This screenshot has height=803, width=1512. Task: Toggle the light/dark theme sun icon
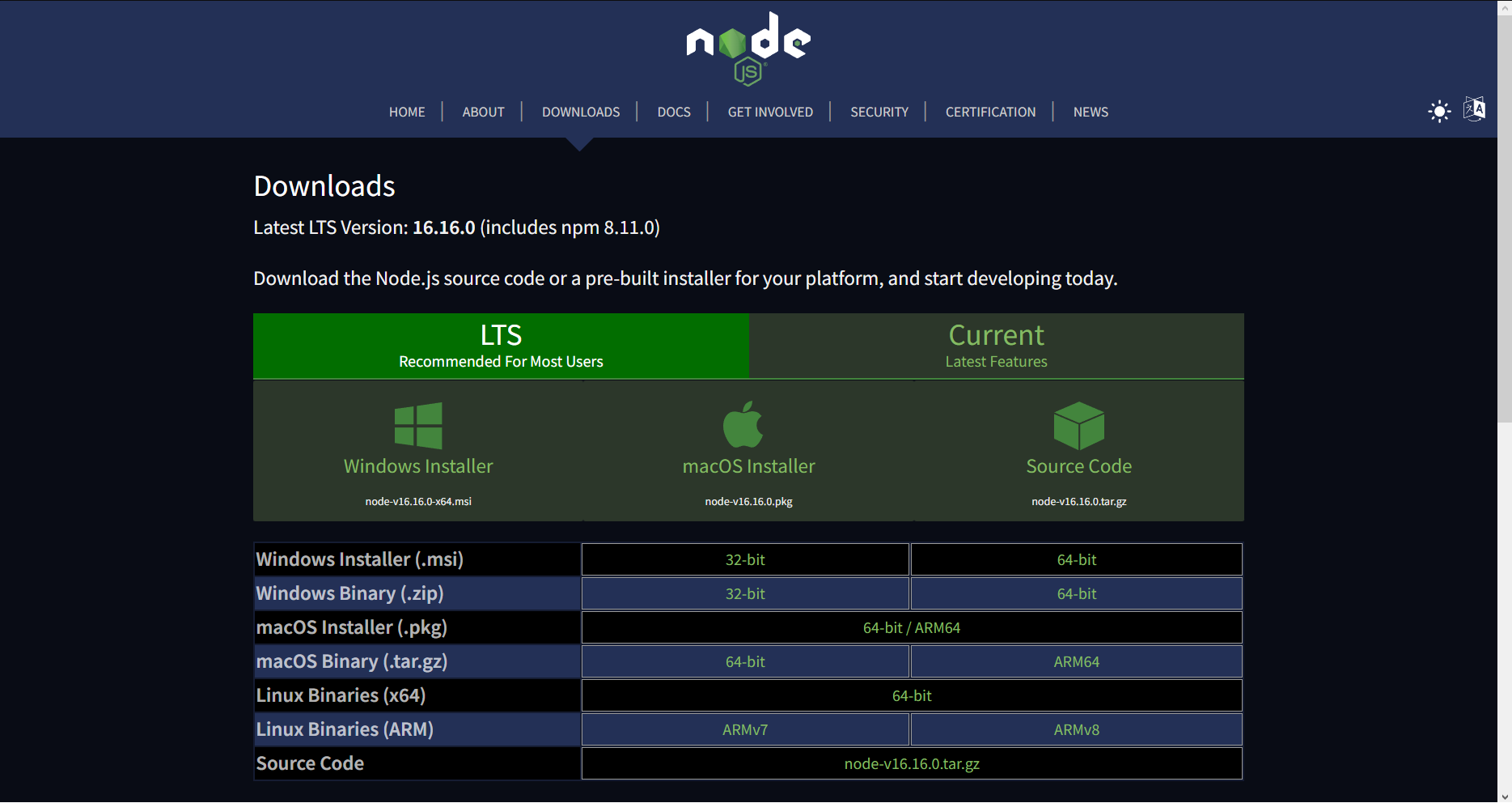1439,111
